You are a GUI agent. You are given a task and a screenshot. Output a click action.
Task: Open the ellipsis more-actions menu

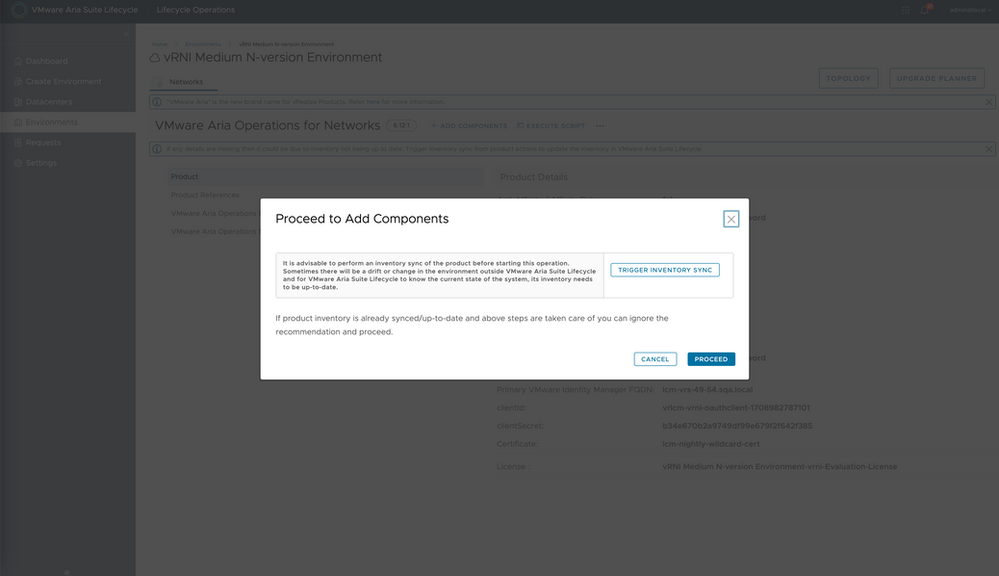[x=600, y=126]
